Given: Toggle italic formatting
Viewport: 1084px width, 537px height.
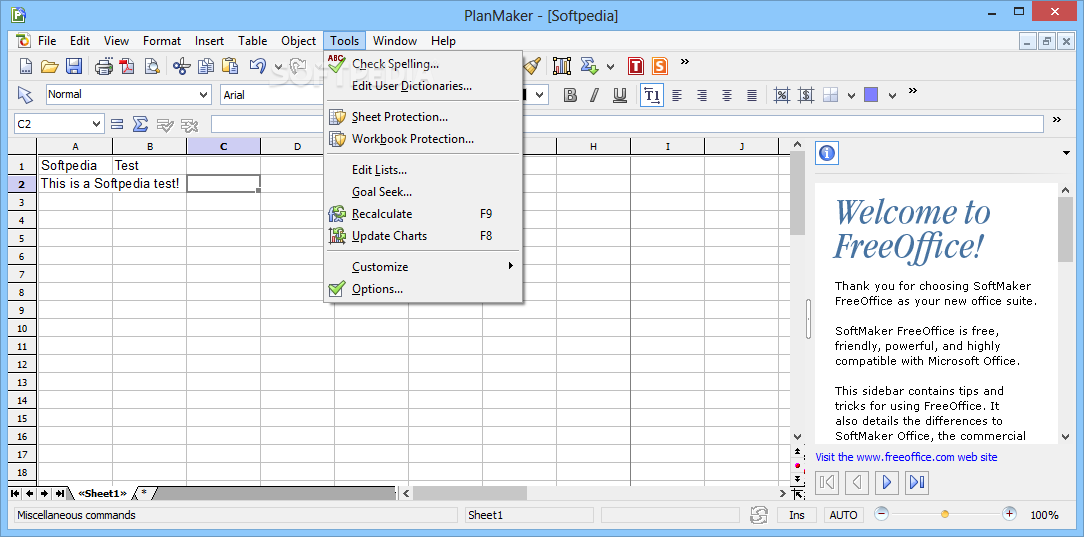Looking at the screenshot, I should (x=595, y=95).
